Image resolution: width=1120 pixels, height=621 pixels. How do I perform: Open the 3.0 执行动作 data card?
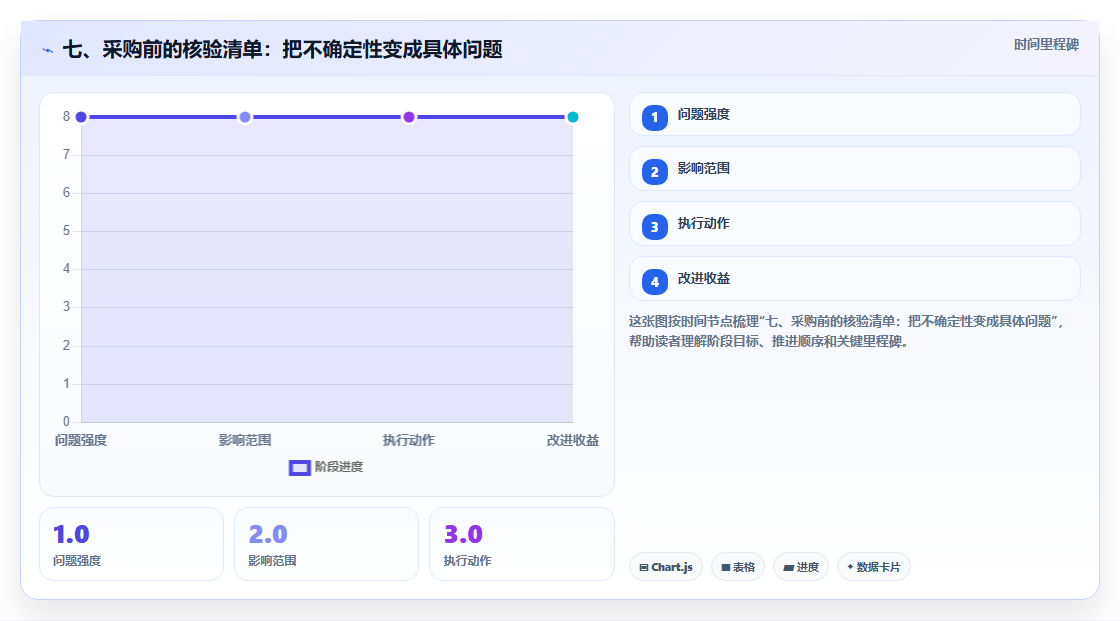[522, 545]
